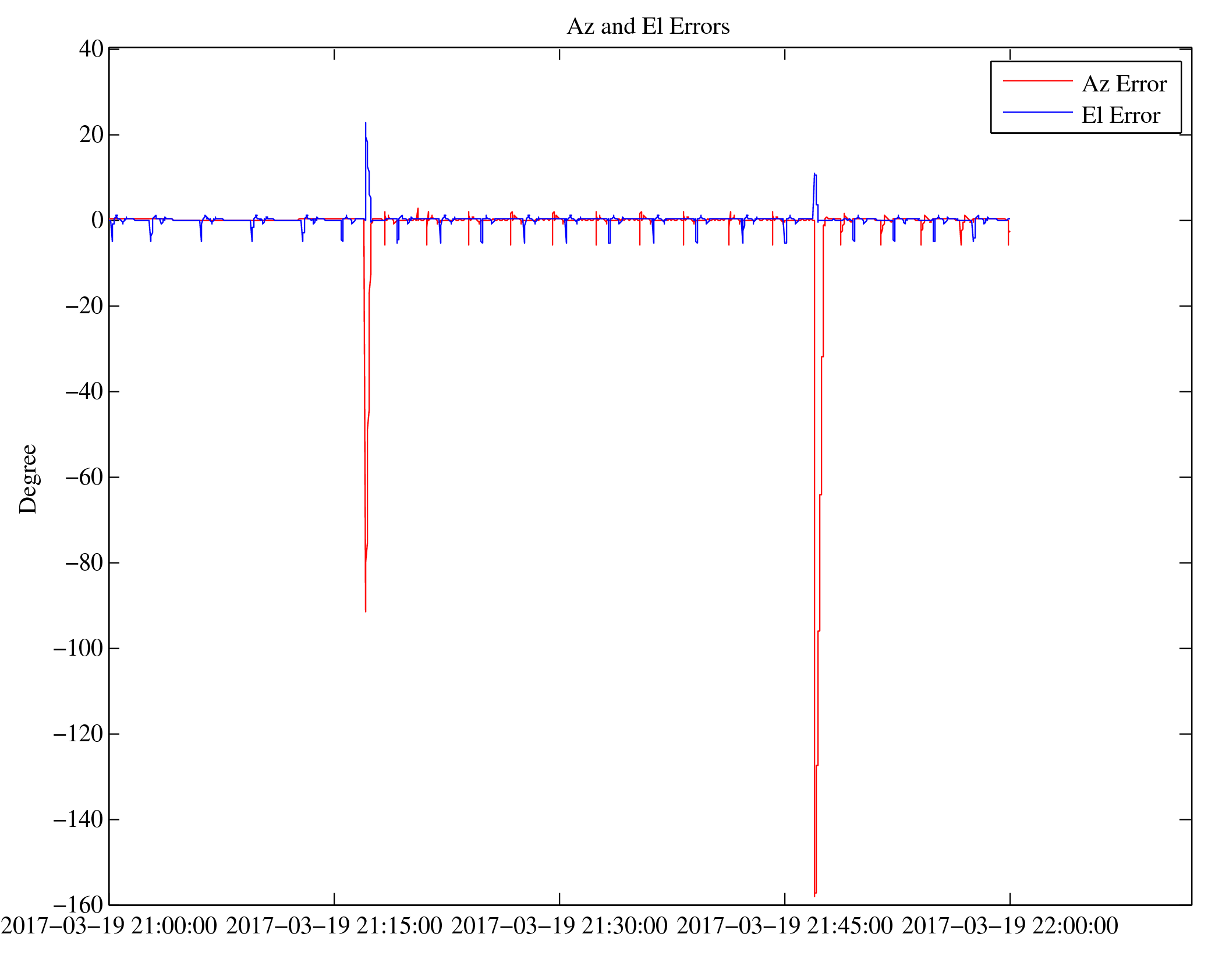The image size is (1208, 980).
Task: Click the '2017-03-19 21:30:00' x-axis label
Action: coord(559,926)
